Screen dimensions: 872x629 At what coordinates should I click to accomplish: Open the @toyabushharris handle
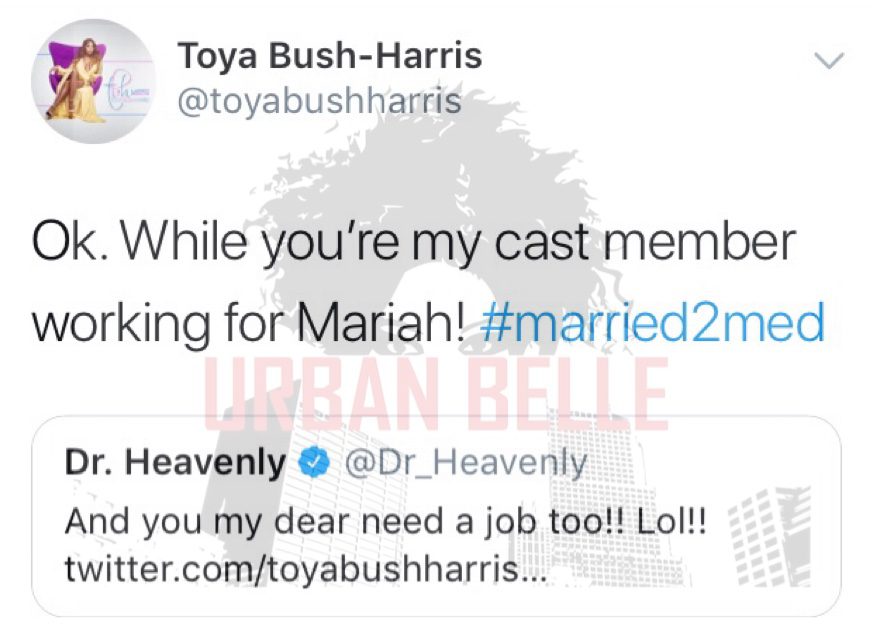click(x=320, y=101)
